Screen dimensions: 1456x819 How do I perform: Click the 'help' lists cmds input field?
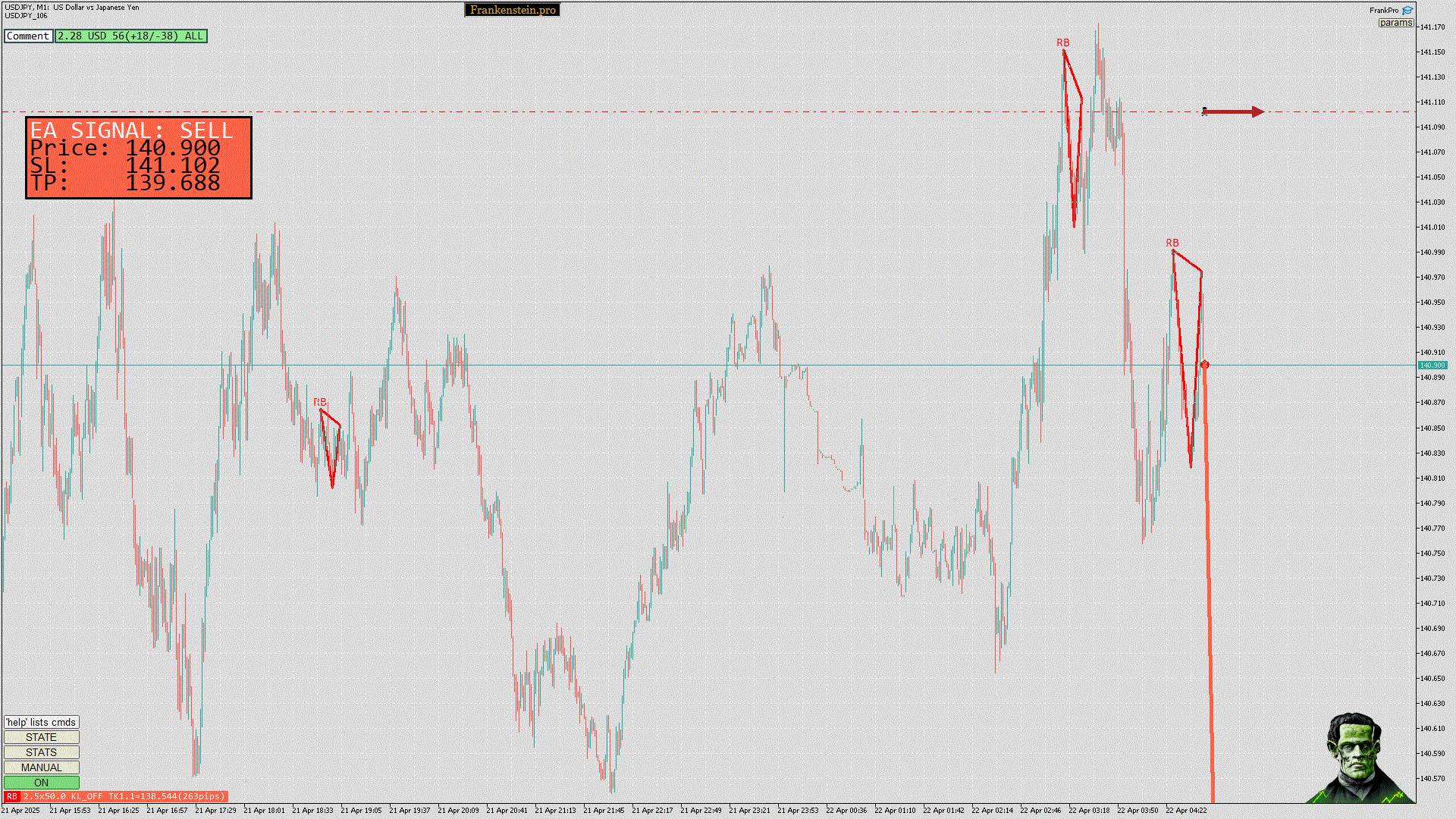click(x=41, y=722)
